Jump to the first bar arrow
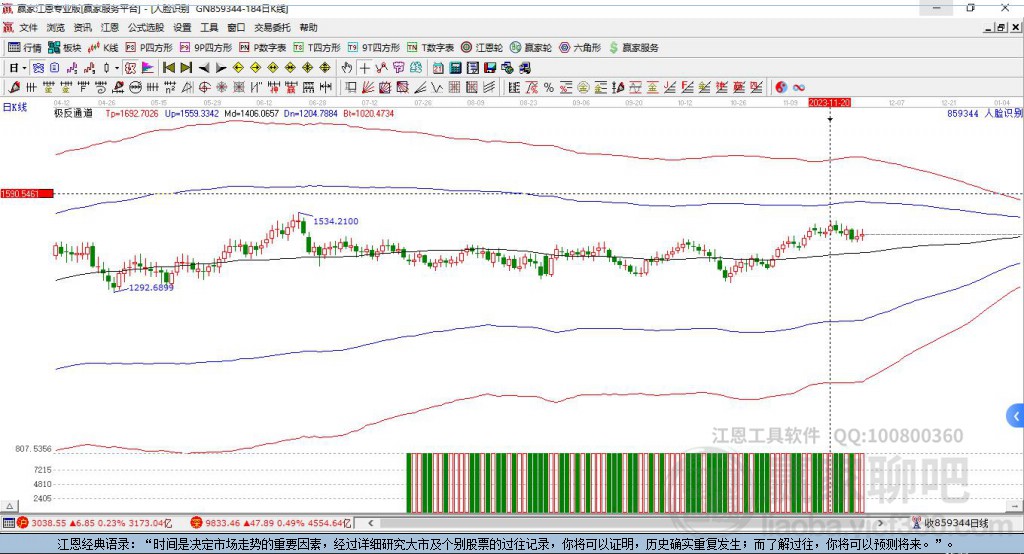The height and width of the screenshot is (554, 1024). 169,68
